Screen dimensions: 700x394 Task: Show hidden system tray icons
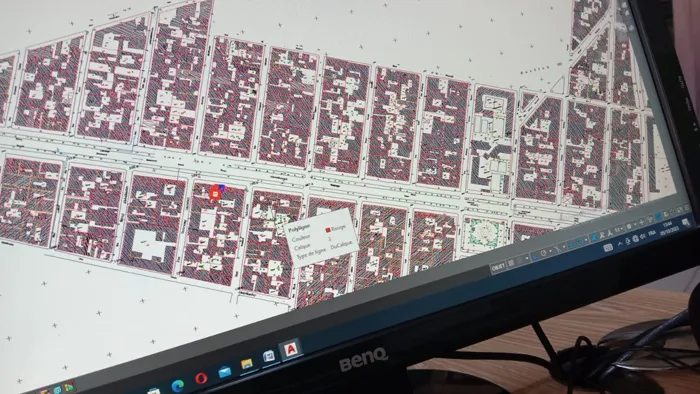620,244
